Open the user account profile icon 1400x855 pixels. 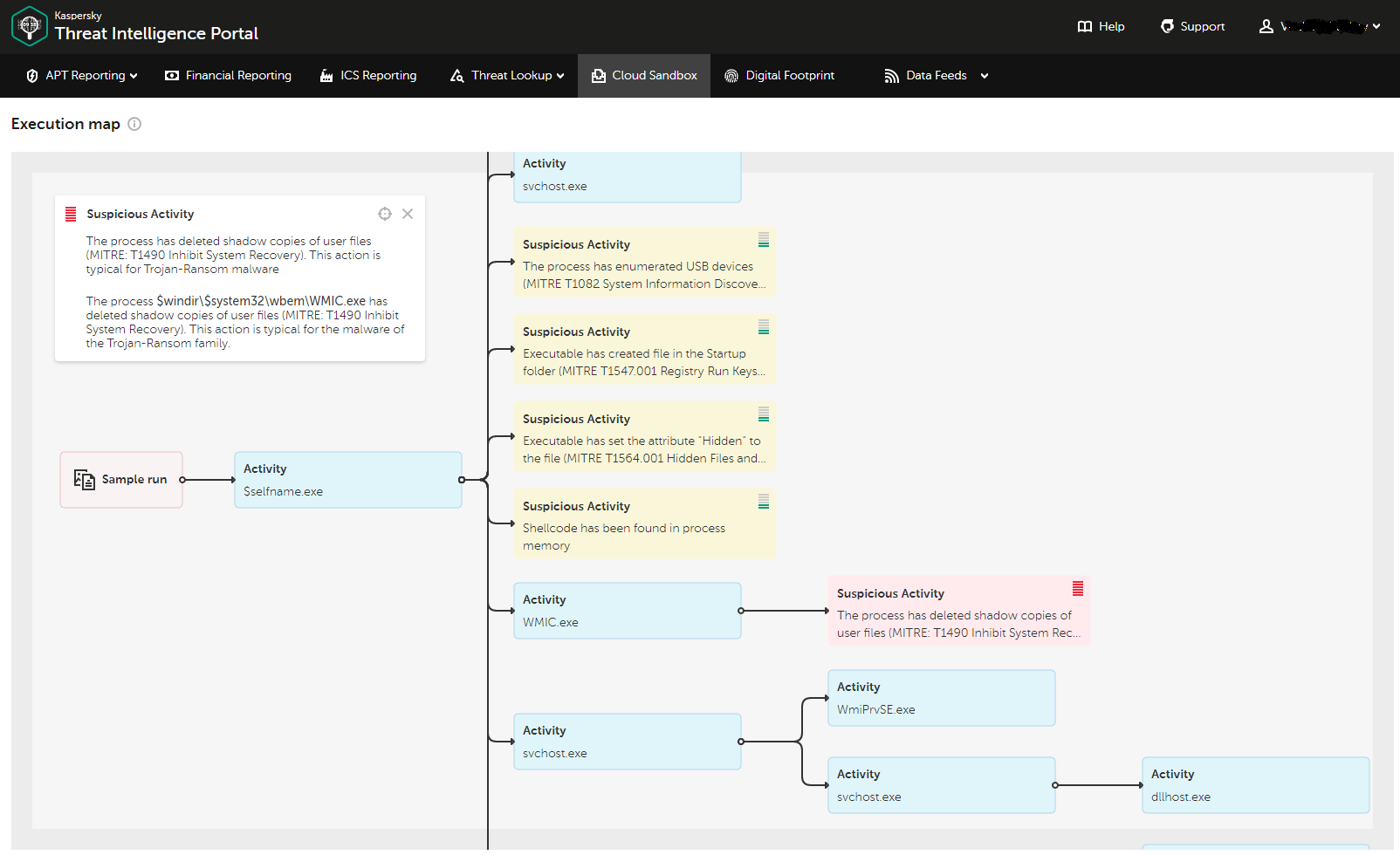click(x=1266, y=26)
